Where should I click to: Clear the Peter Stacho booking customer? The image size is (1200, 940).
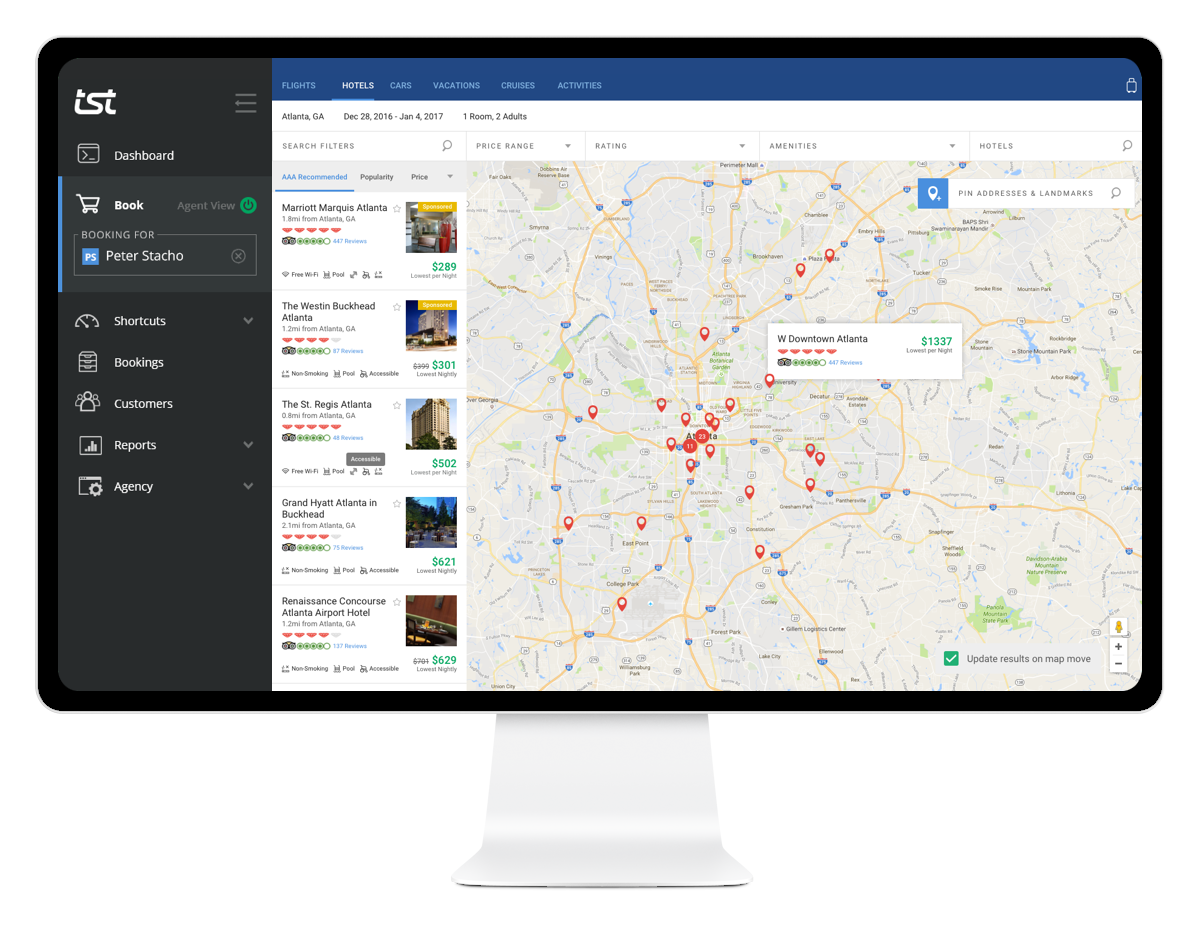click(238, 256)
